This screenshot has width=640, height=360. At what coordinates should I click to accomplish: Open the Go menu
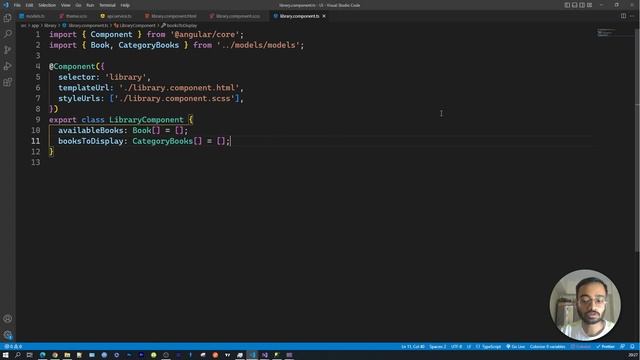[x=78, y=5]
